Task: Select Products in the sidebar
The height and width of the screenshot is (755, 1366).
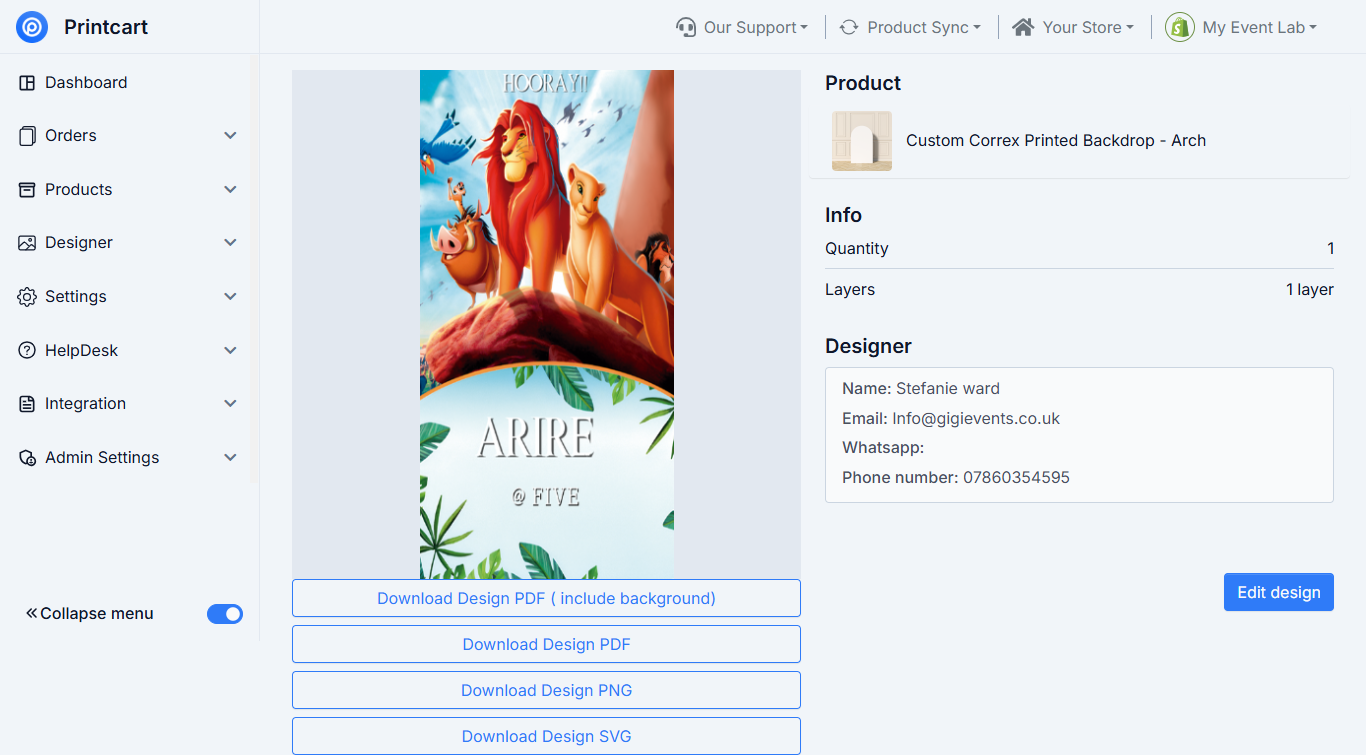Action: click(x=79, y=190)
